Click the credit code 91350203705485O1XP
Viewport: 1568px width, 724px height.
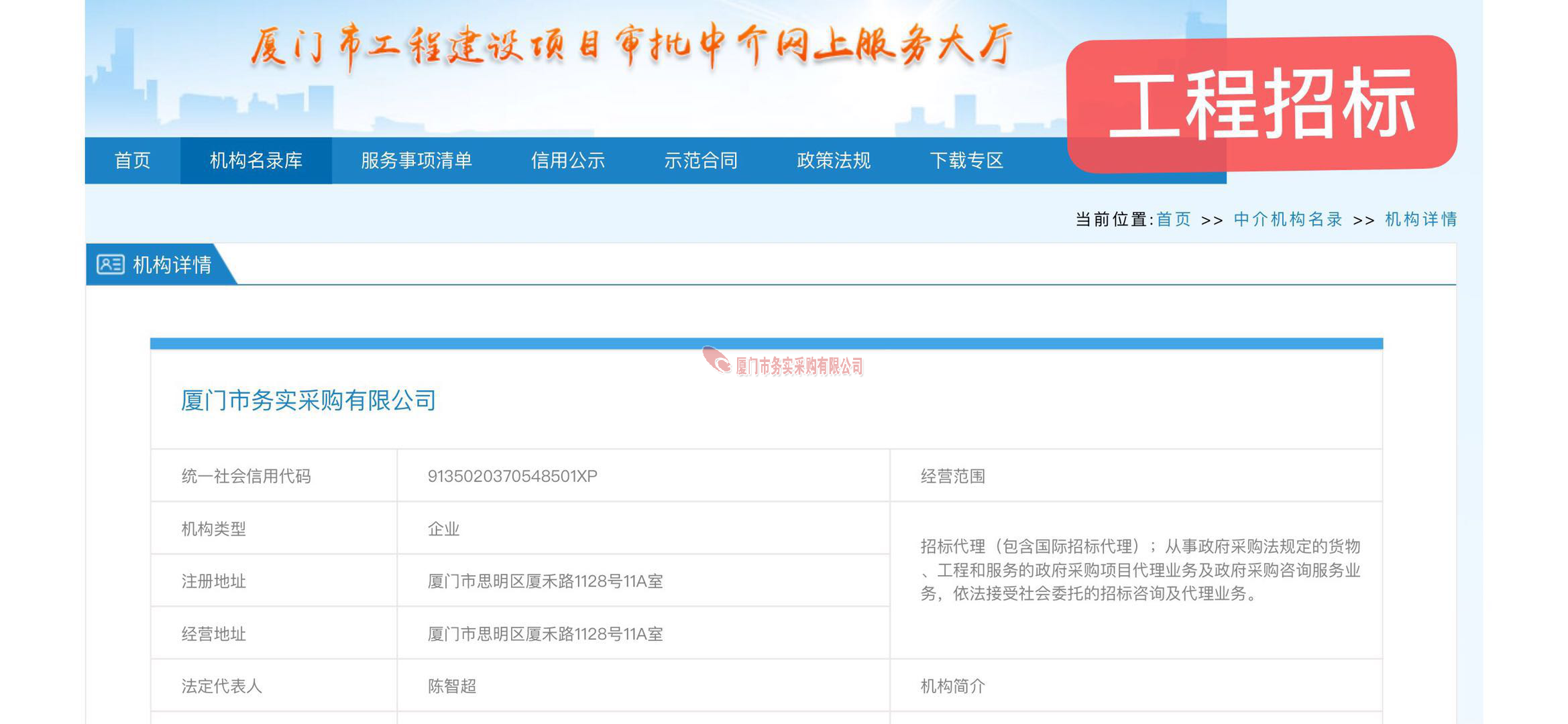(512, 476)
